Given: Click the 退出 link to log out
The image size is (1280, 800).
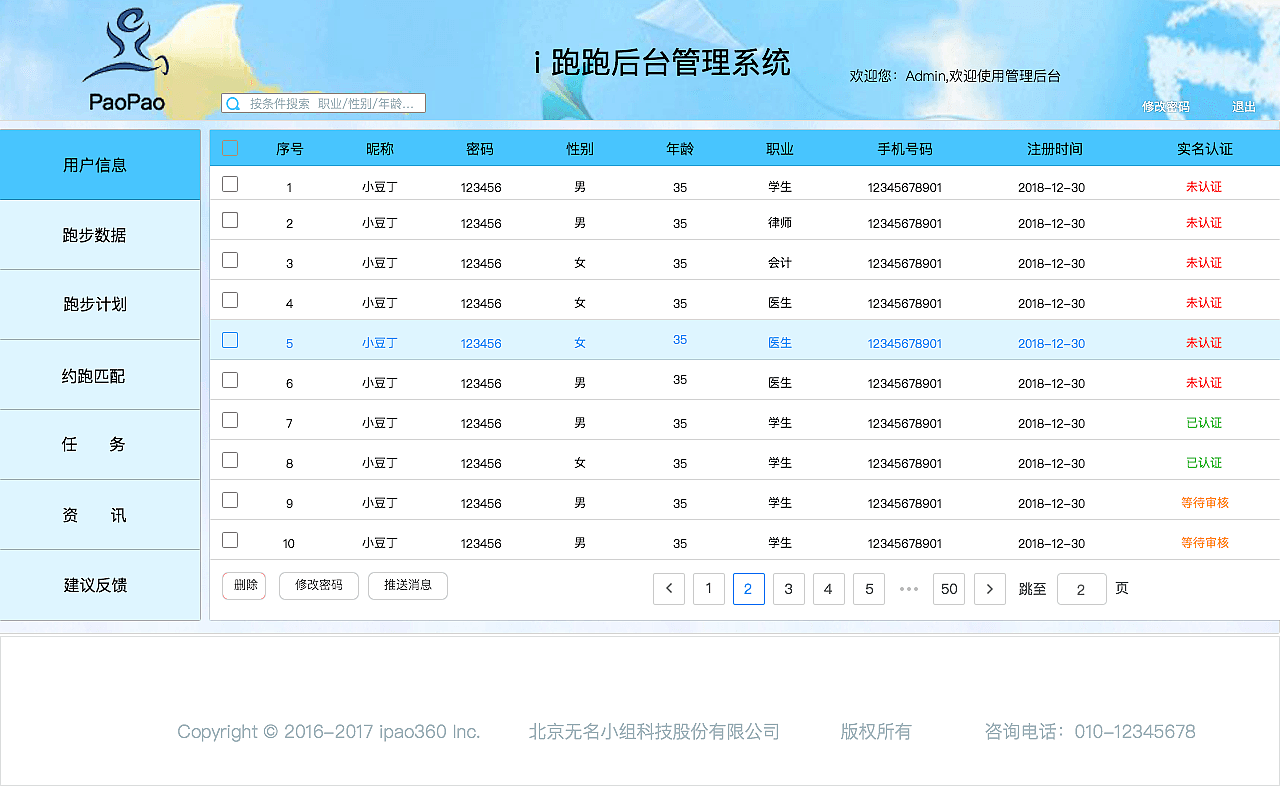Looking at the screenshot, I should (1242, 106).
